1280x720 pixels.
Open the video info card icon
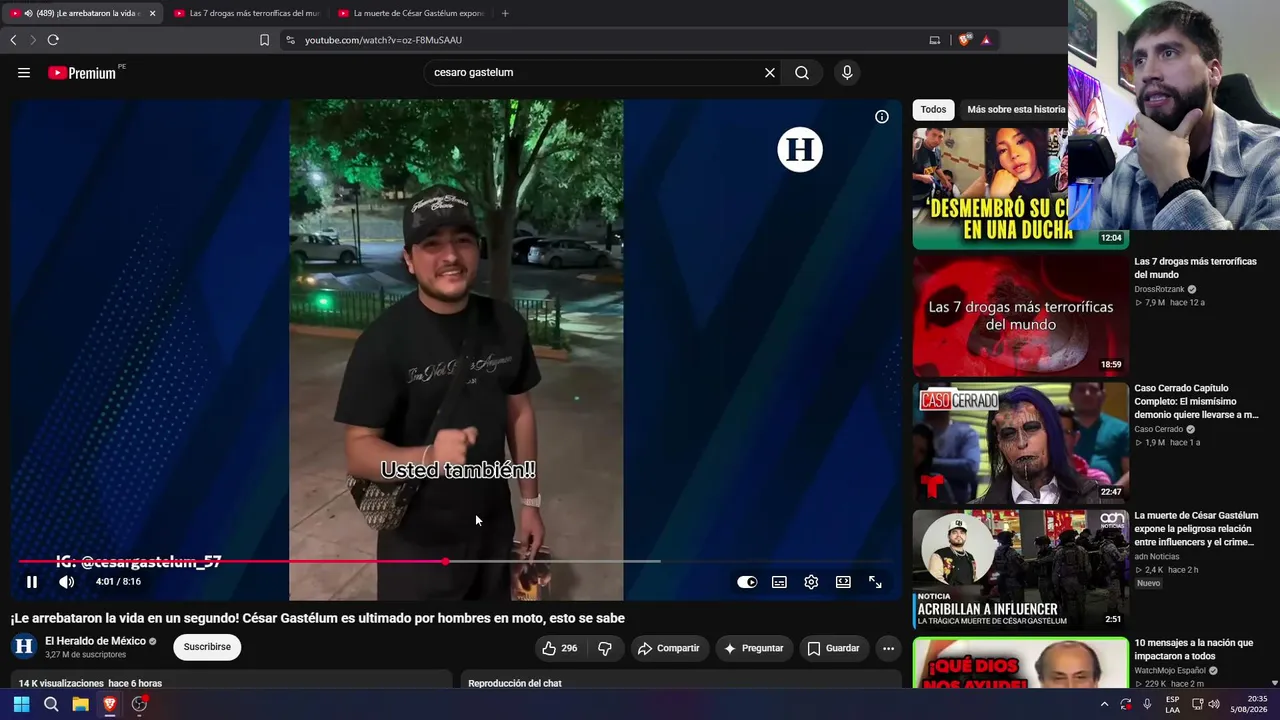[x=882, y=117]
